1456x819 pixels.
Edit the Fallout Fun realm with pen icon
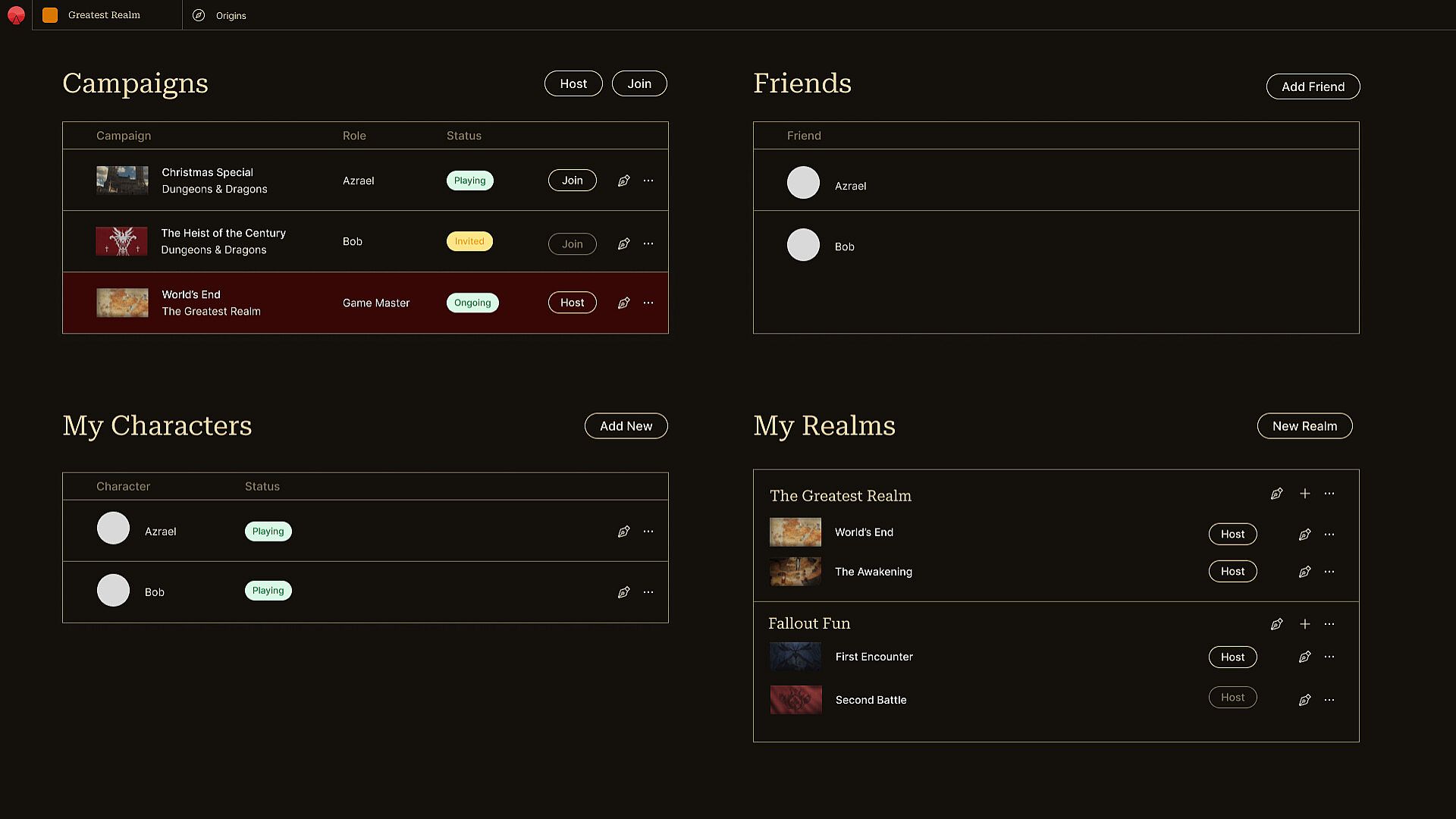point(1276,624)
